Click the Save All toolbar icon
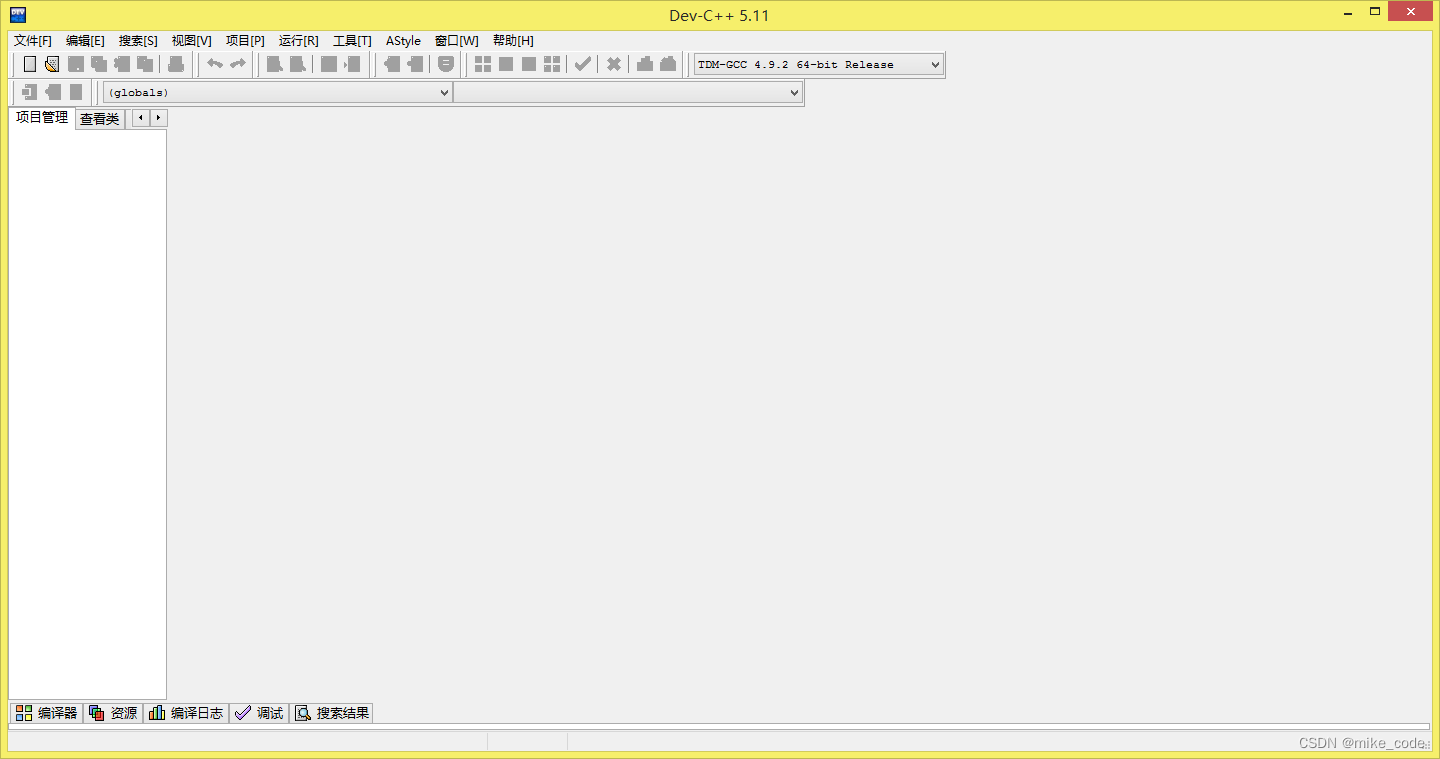 click(x=99, y=64)
